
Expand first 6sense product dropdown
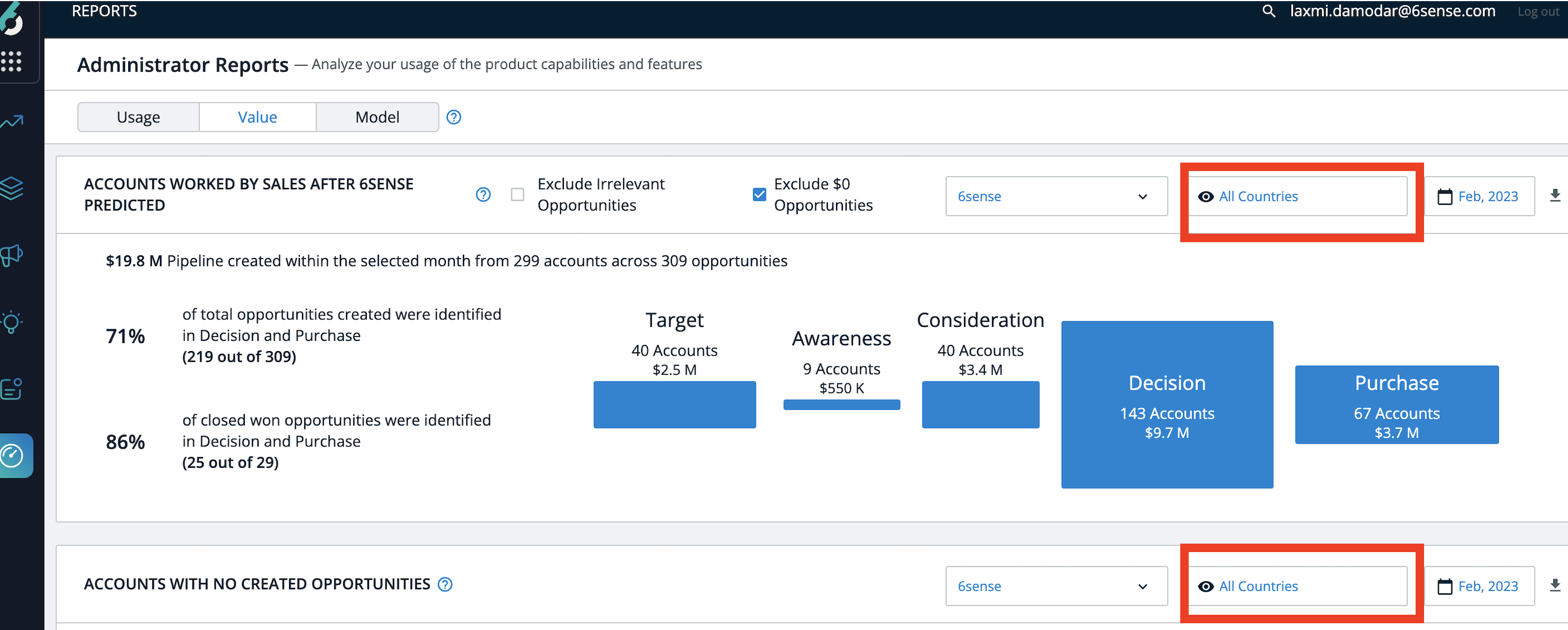pos(1056,196)
